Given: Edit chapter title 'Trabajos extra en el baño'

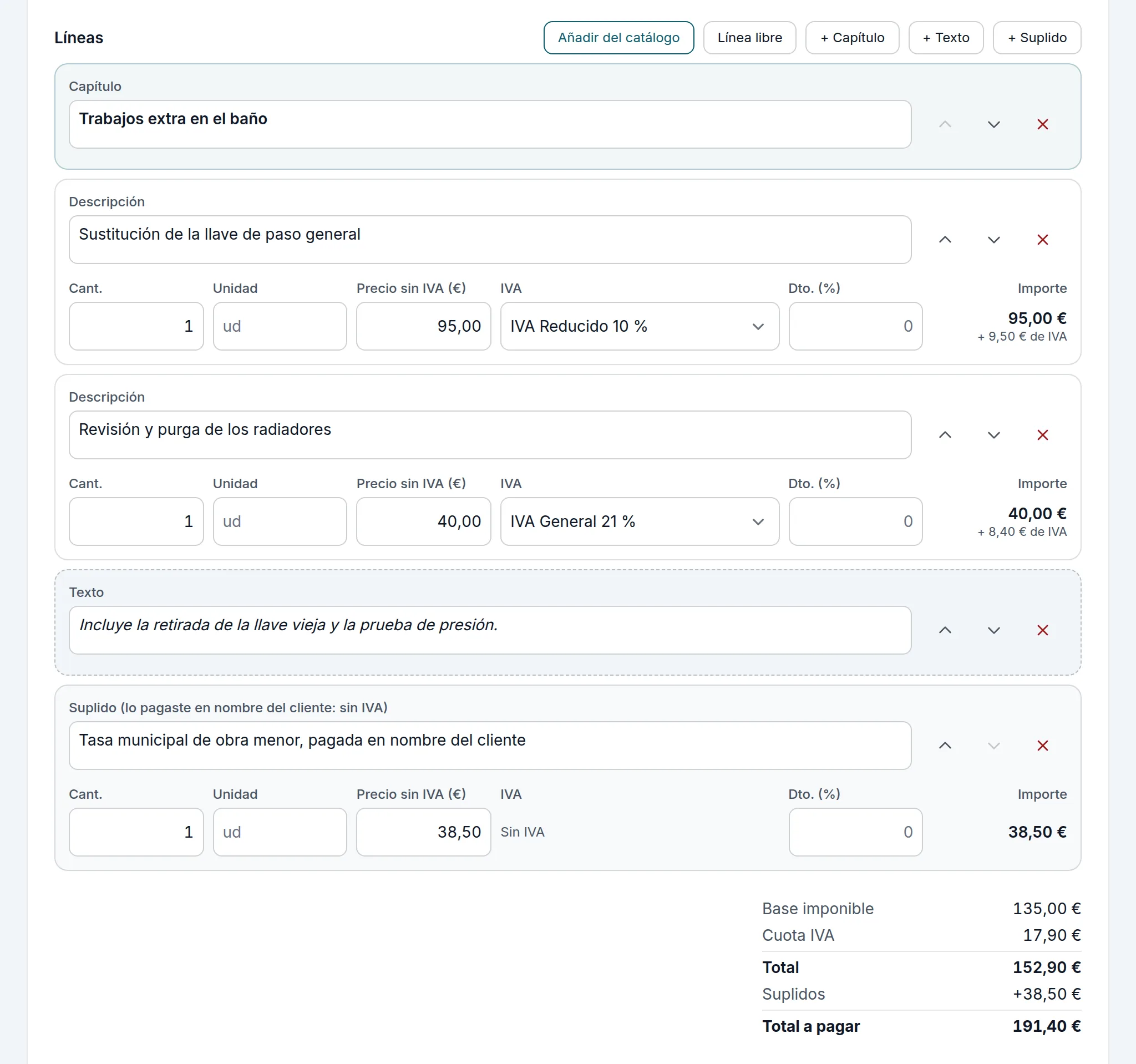Looking at the screenshot, I should 490,125.
